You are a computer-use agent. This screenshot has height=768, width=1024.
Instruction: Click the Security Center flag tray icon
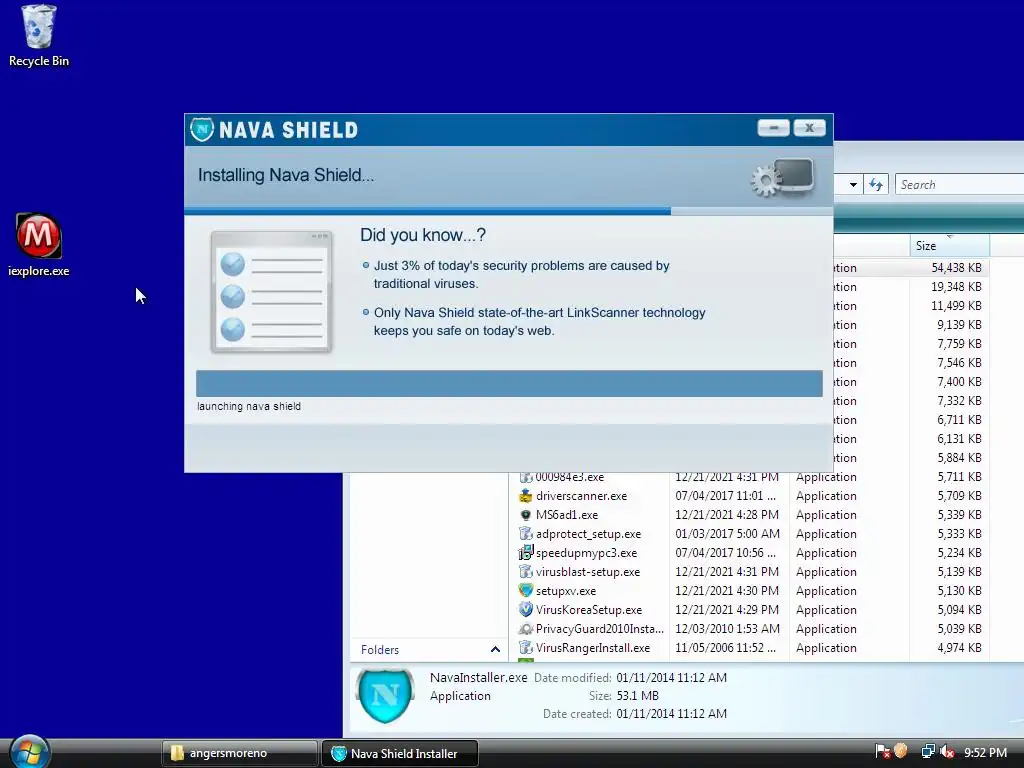[882, 752]
